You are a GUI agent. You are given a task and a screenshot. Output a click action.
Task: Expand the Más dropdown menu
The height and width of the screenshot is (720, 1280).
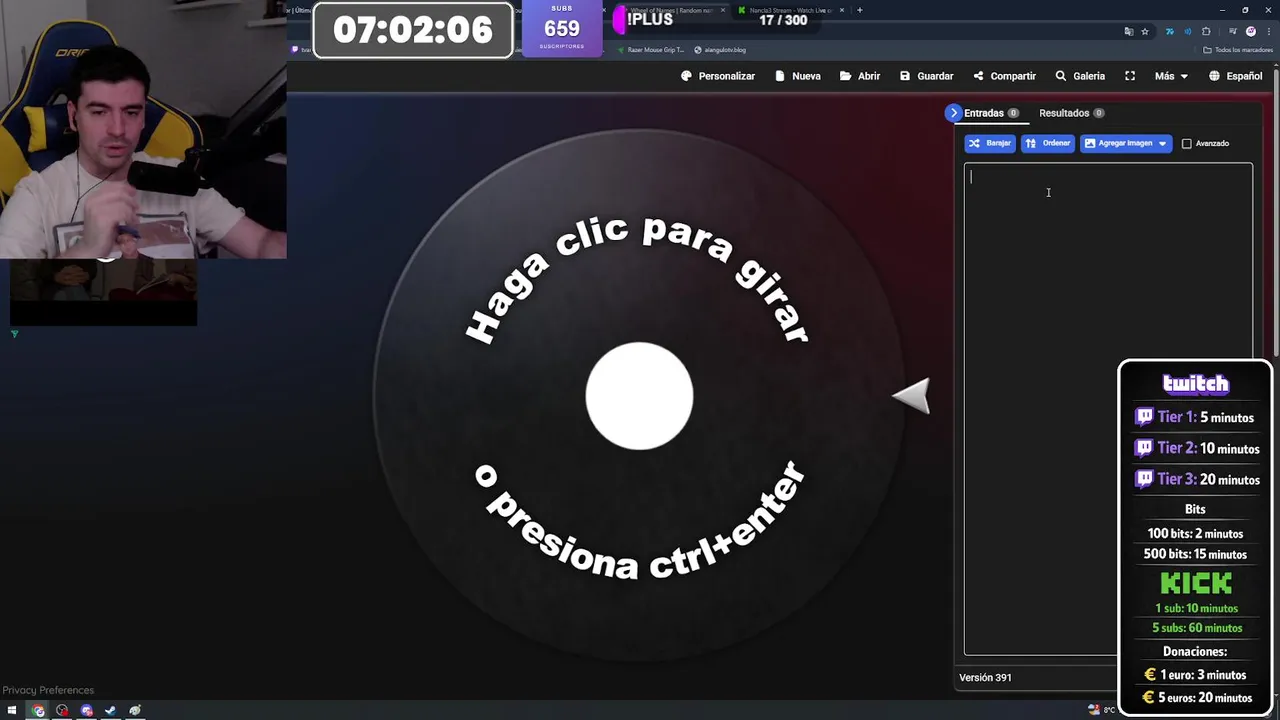coord(1171,76)
